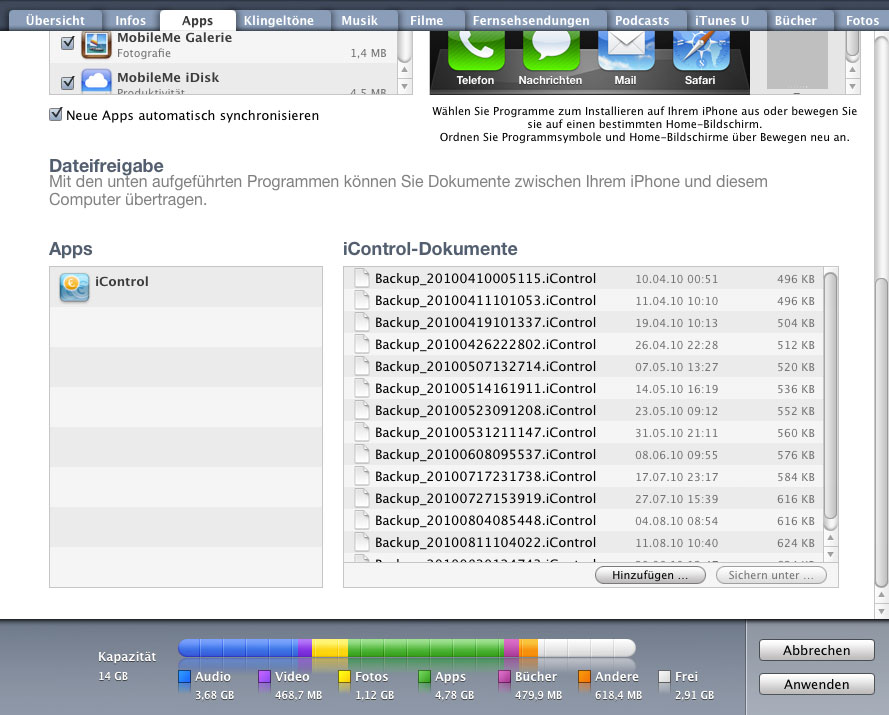This screenshot has height=715, width=889.
Task: Click the date 26.04.10 22:28
Action: coord(676,345)
